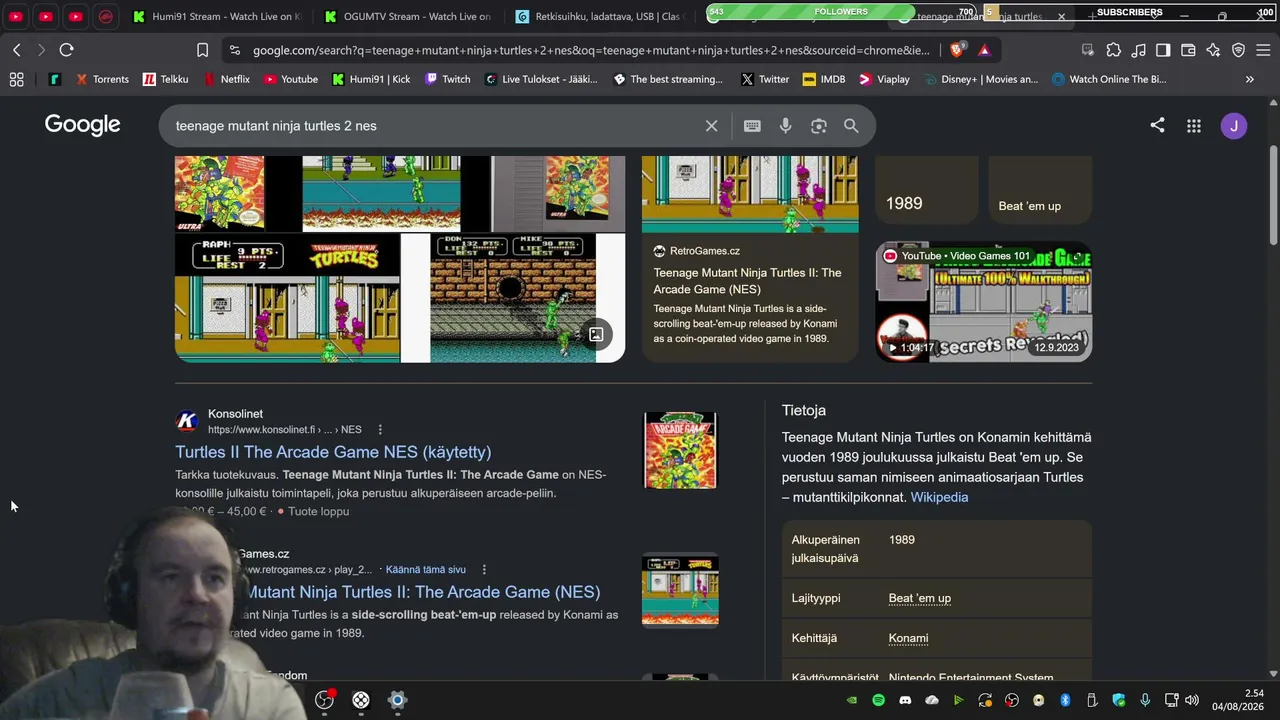
Task: Submit search with magnifier icon
Action: coord(851,126)
